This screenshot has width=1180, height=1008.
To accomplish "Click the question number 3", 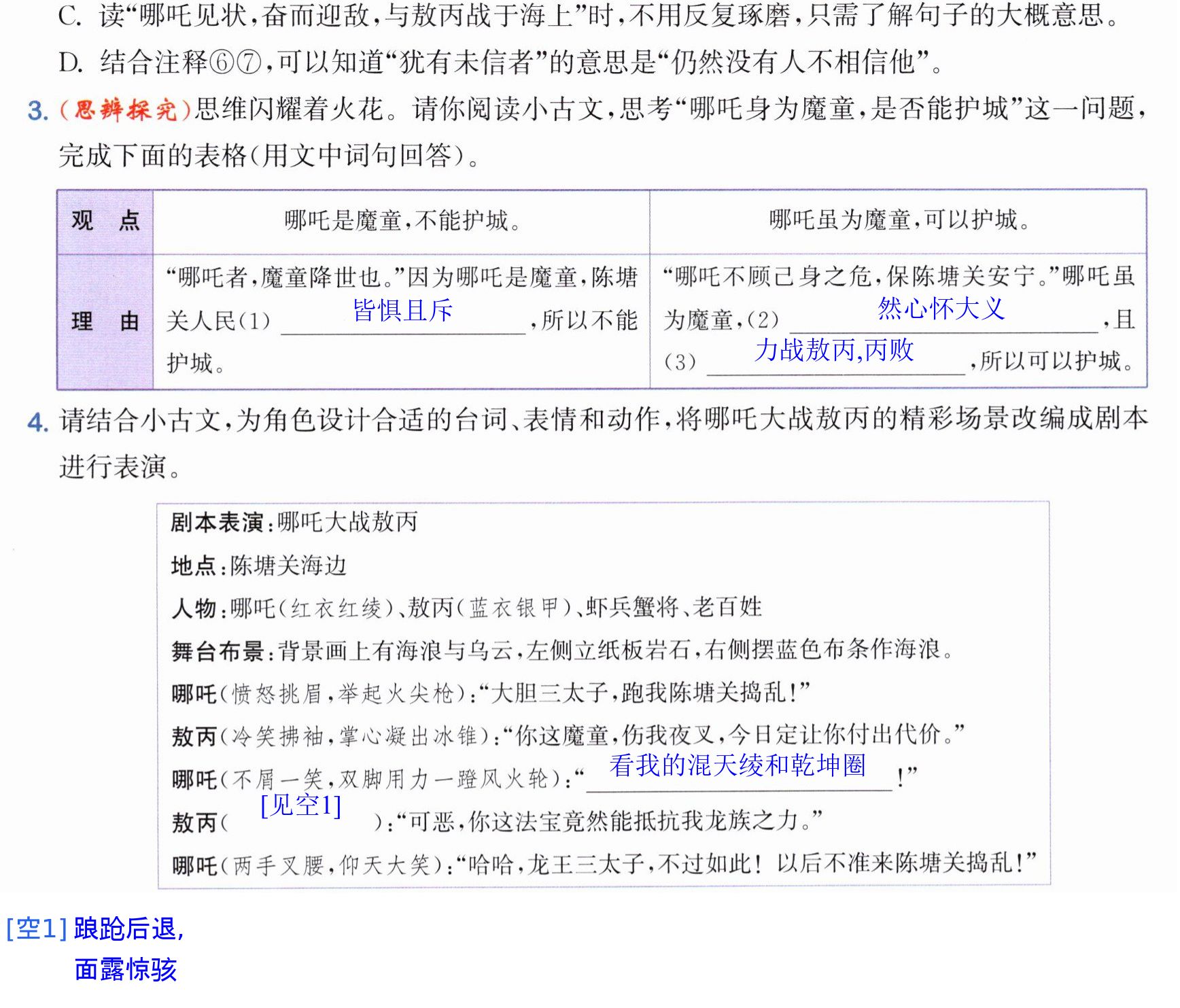I will [x=38, y=111].
